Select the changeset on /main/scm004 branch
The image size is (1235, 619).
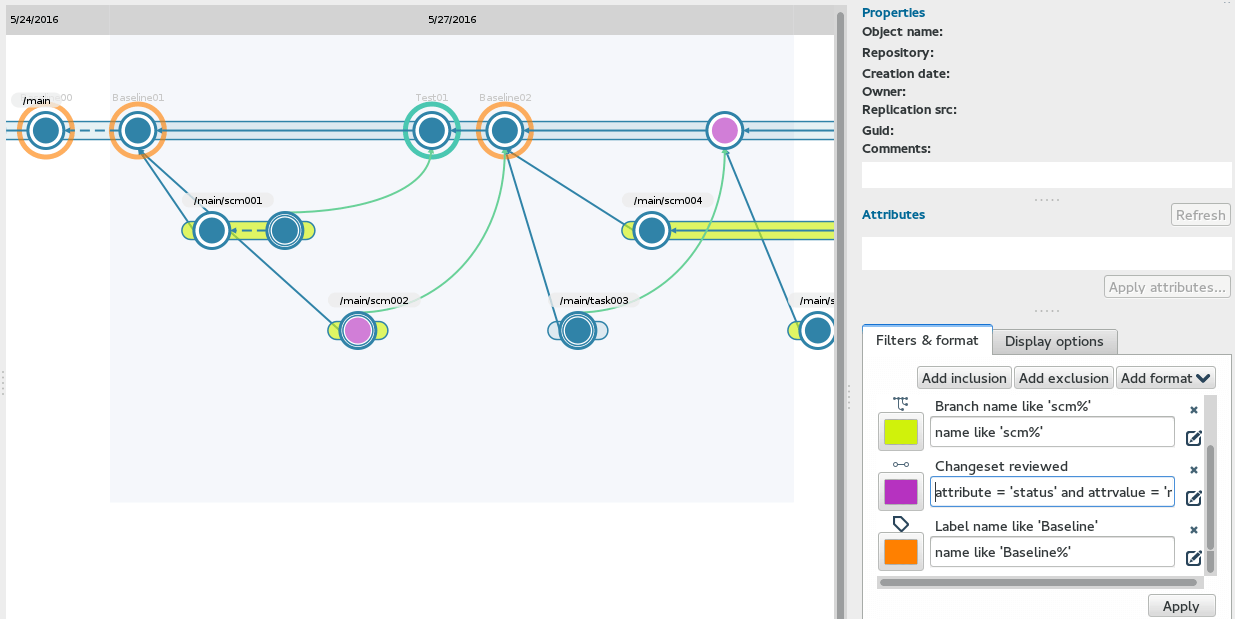click(x=651, y=230)
